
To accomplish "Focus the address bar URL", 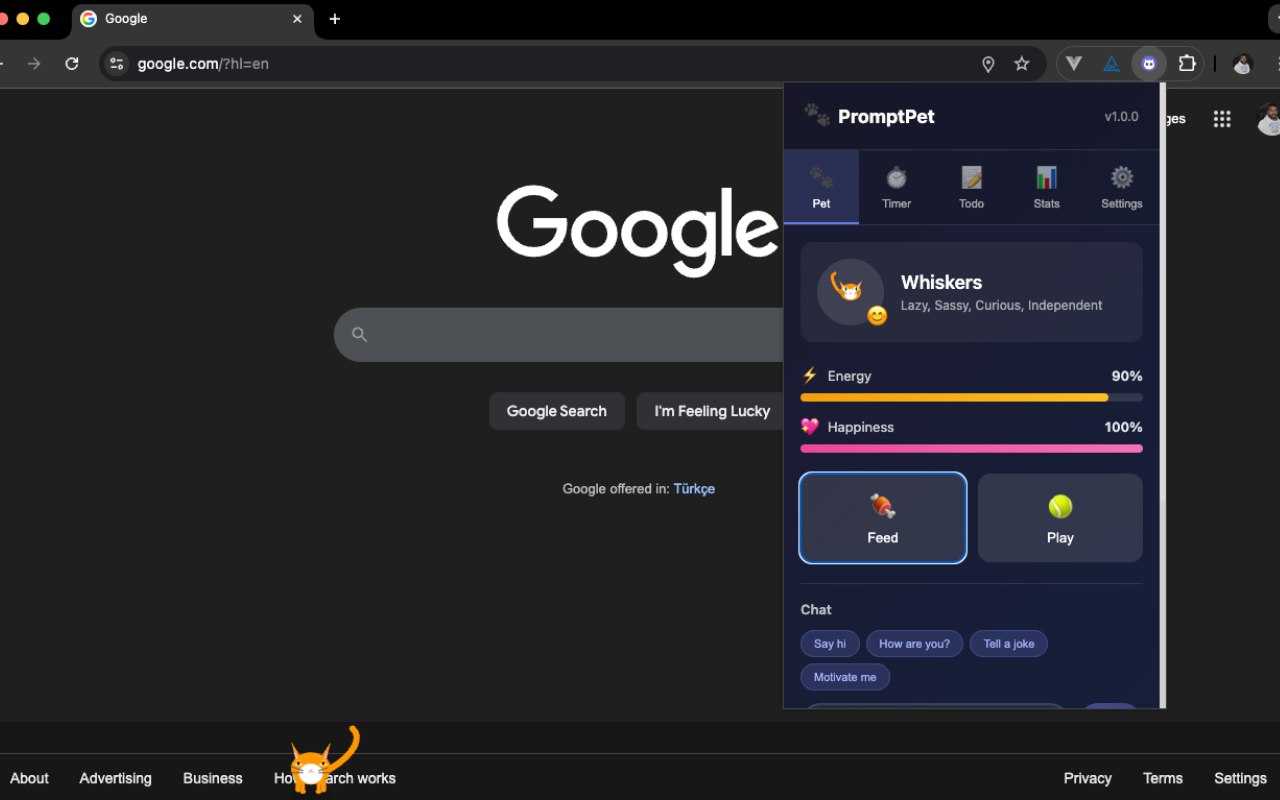I will pyautogui.click(x=203, y=64).
